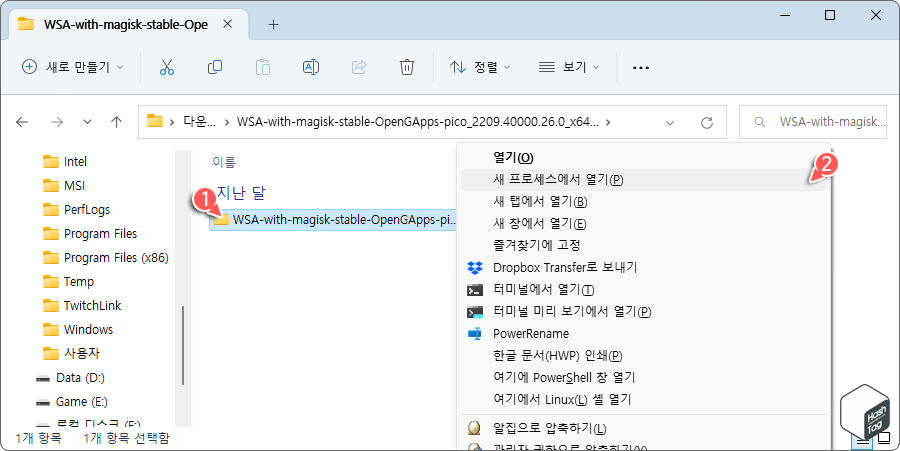Image resolution: width=900 pixels, height=451 pixels.
Task: Open the three-dots more options menu
Action: 641,67
